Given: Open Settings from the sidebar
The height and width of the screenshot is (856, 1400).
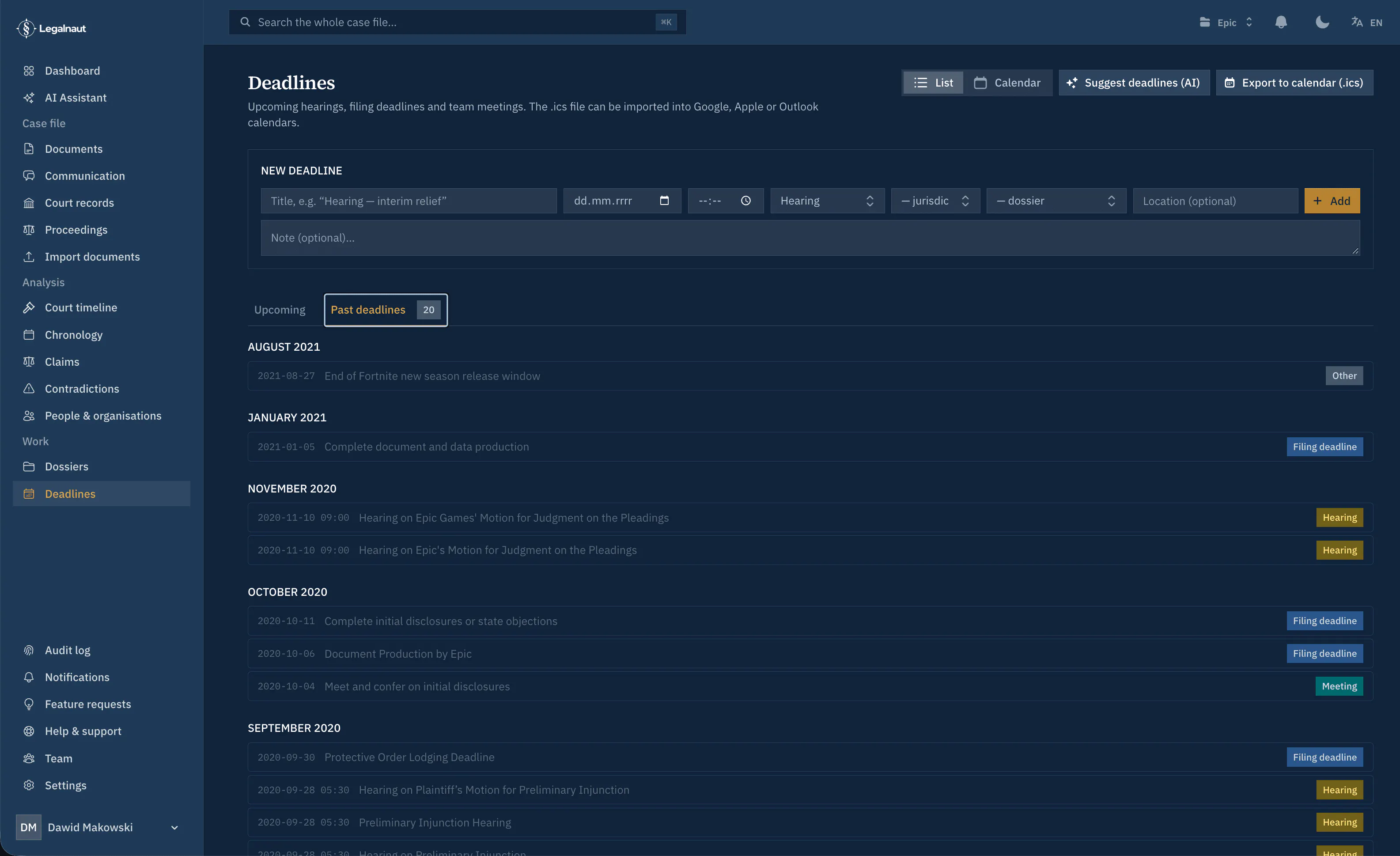Looking at the screenshot, I should click(101, 785).
